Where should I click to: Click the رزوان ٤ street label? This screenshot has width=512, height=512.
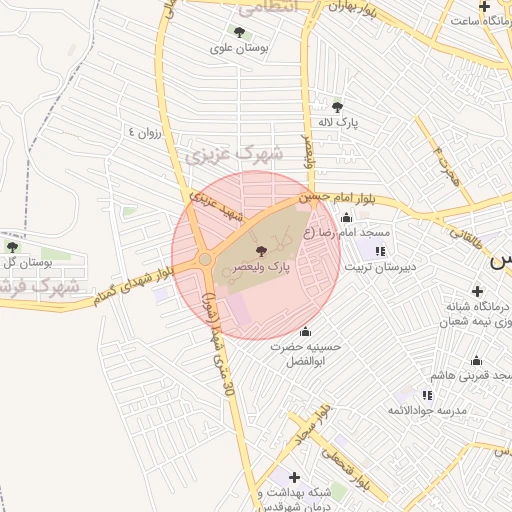point(145,133)
